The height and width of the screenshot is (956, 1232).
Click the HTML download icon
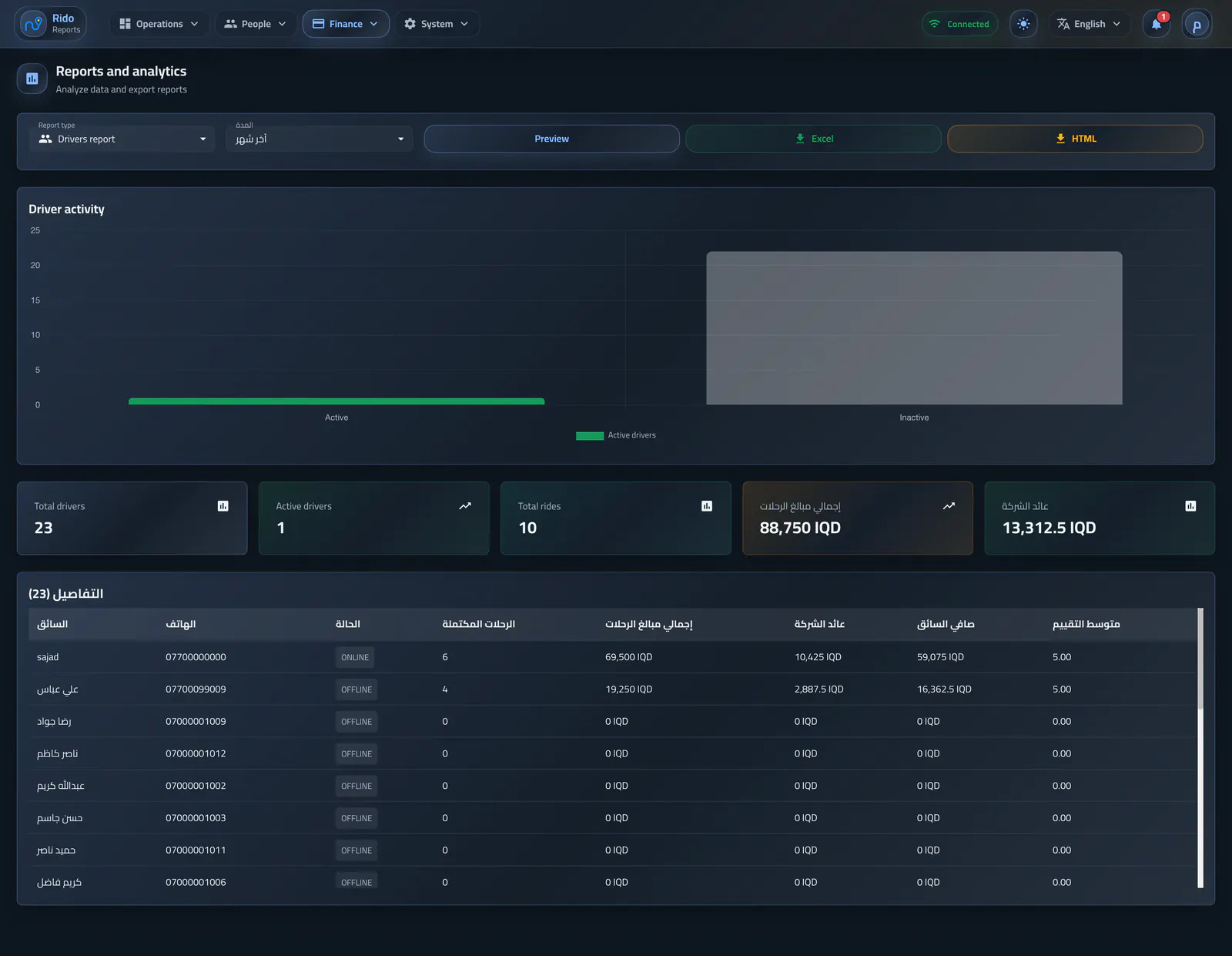(1060, 139)
